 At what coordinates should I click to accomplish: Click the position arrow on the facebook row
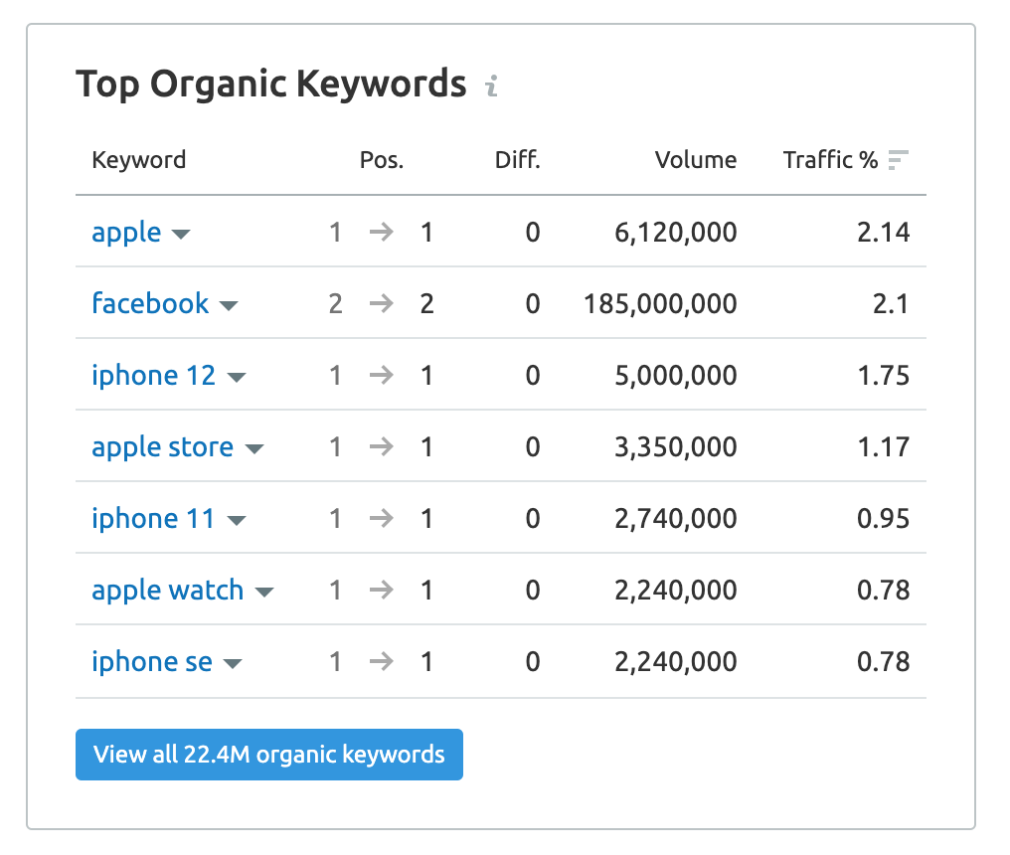tap(381, 303)
